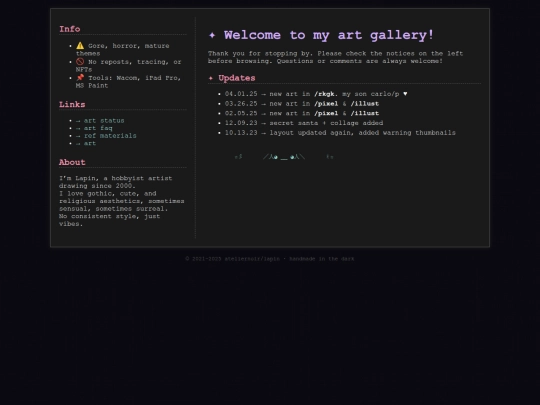Viewport: 540px width, 405px height.
Task: Click the 'Gore, horror, mature themes' notice
Action: pyautogui.click(x=123, y=50)
